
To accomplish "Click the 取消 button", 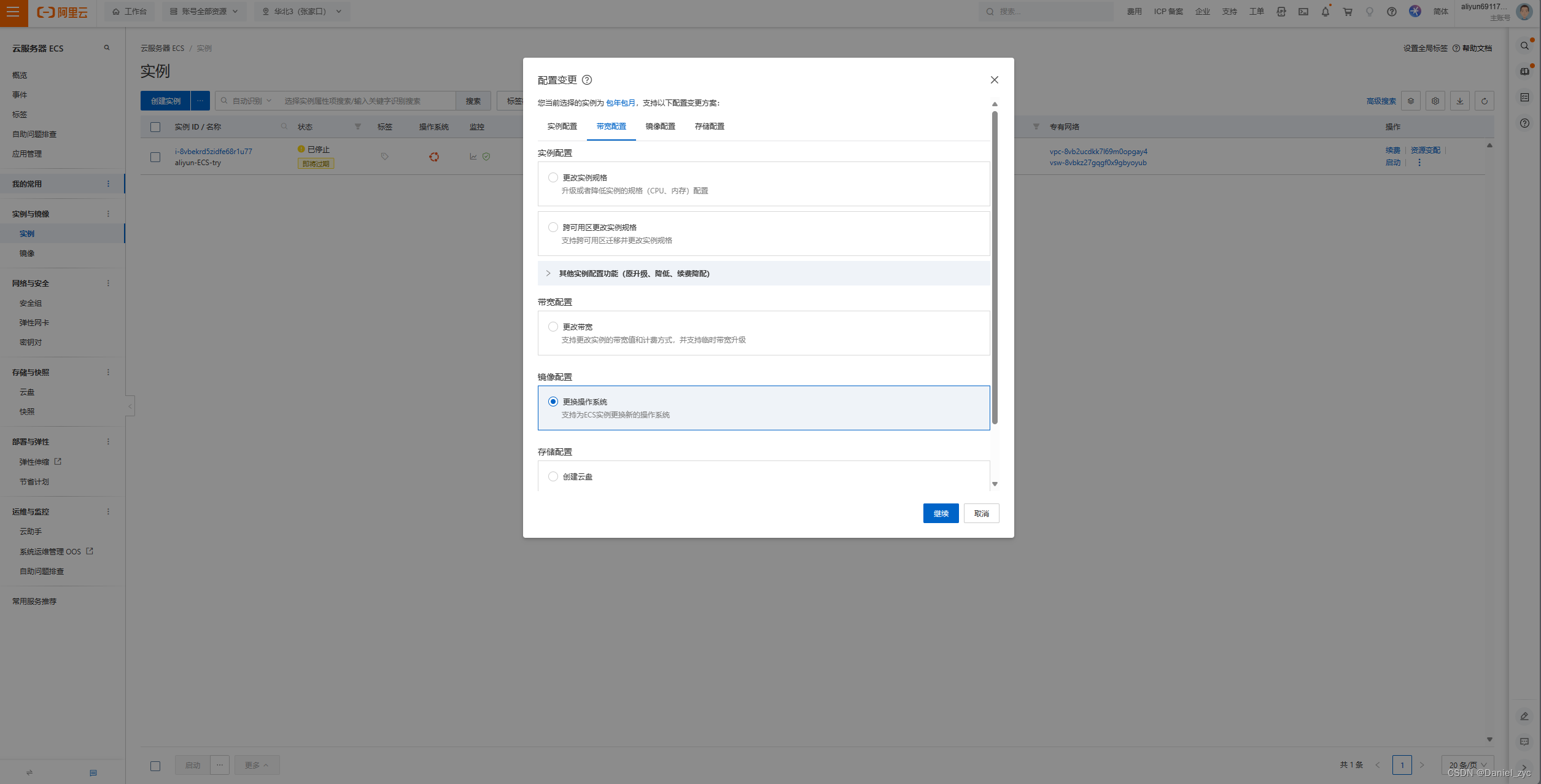I will click(981, 513).
